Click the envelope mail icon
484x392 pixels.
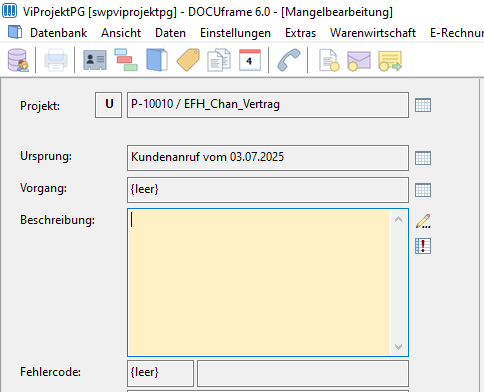coord(359,61)
